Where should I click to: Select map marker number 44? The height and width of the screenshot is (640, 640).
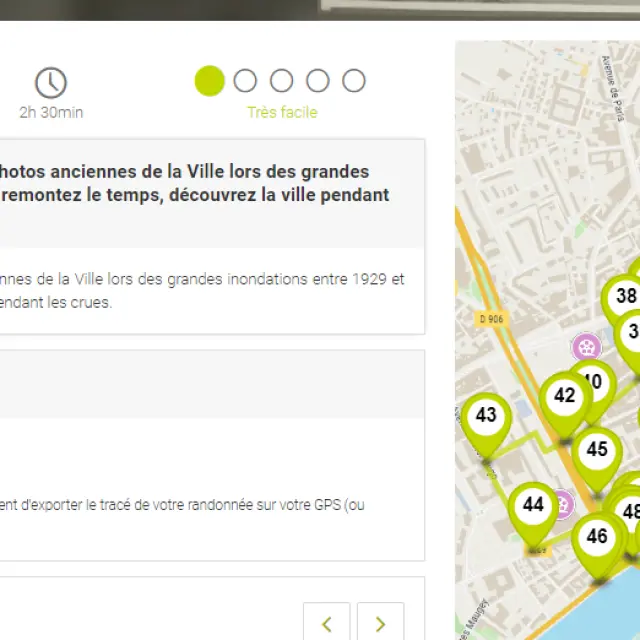pyautogui.click(x=533, y=506)
